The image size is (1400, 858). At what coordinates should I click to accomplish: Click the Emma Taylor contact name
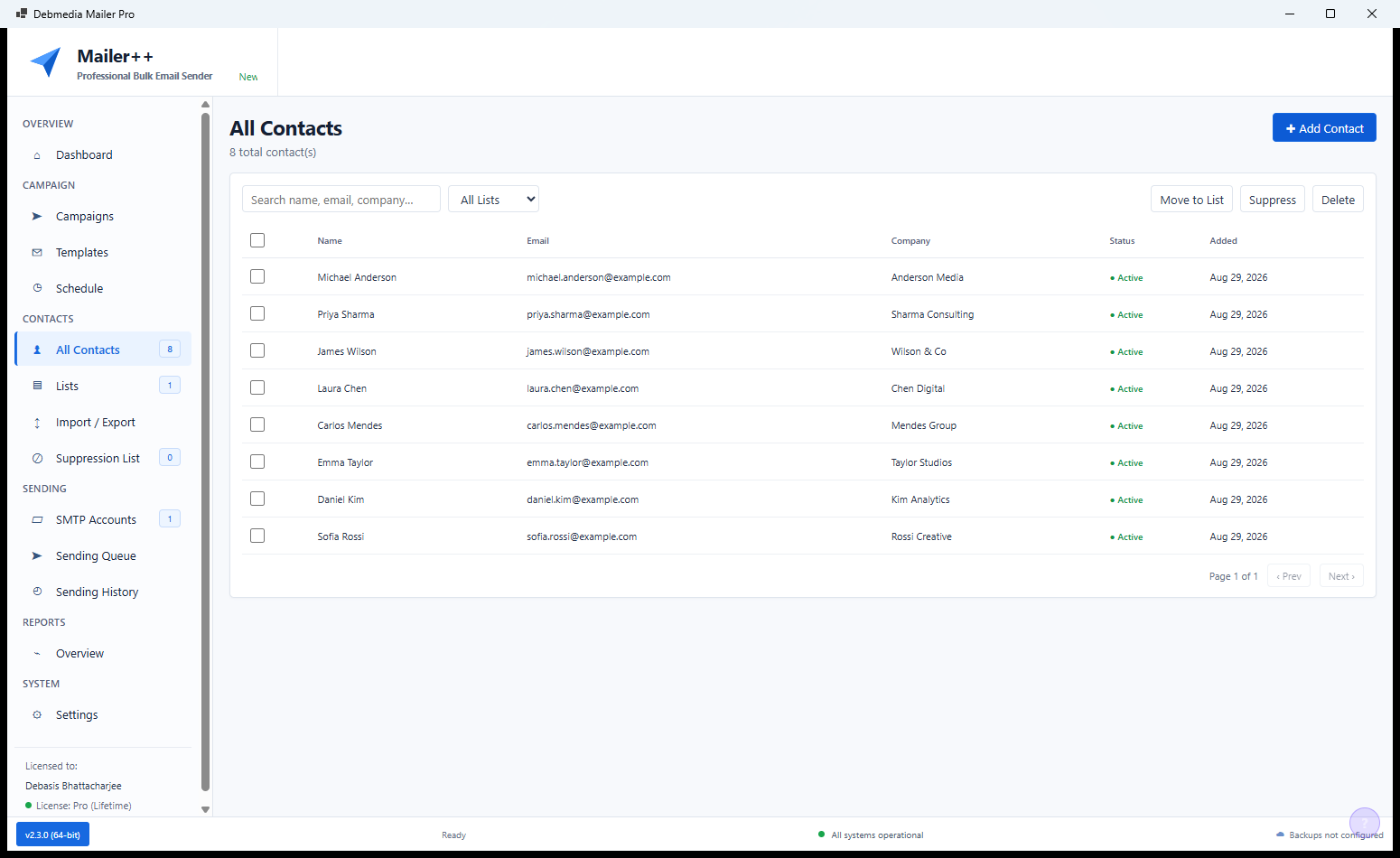click(345, 462)
